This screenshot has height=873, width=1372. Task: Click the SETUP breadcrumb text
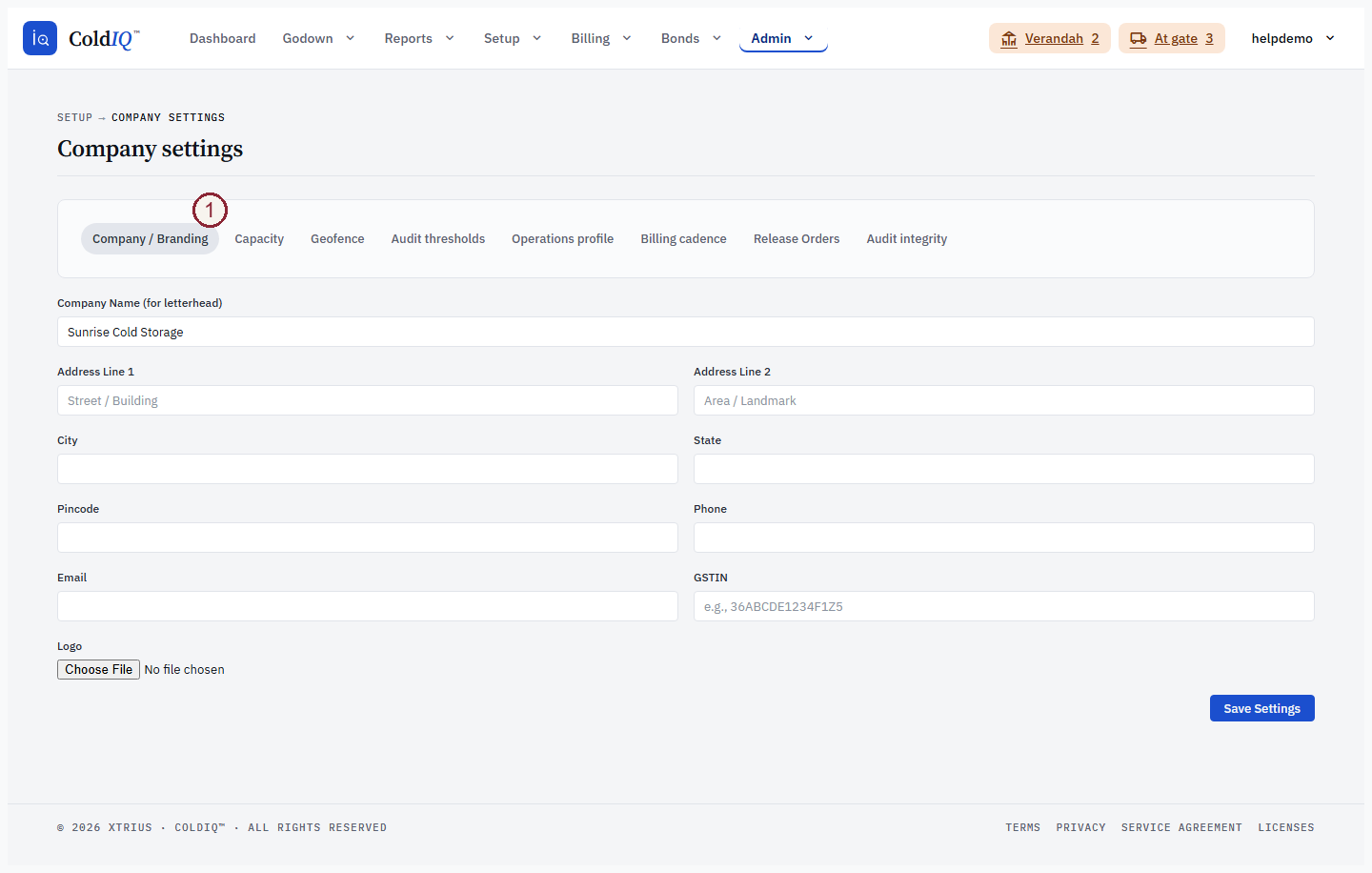pyautogui.click(x=74, y=117)
